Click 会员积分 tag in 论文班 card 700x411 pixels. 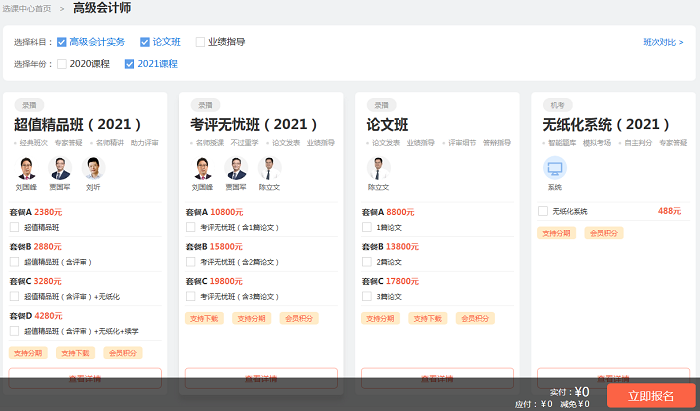[475, 318]
